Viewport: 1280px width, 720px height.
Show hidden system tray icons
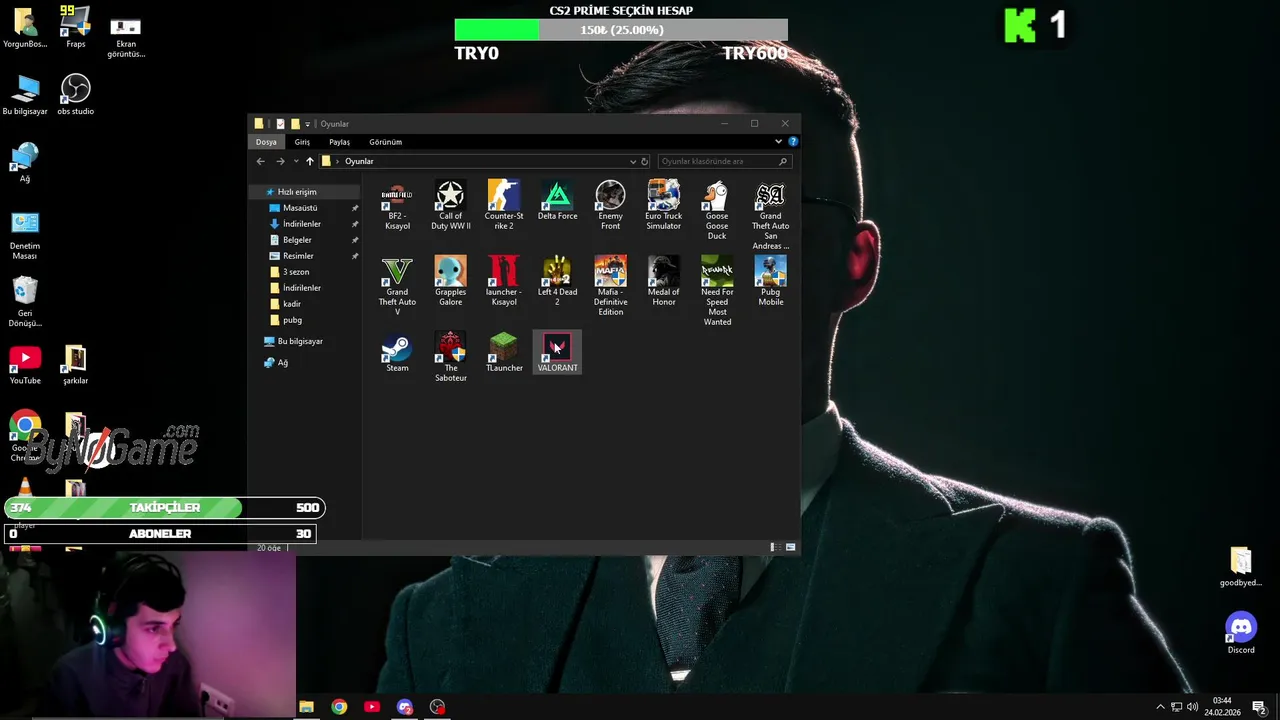tap(1161, 707)
